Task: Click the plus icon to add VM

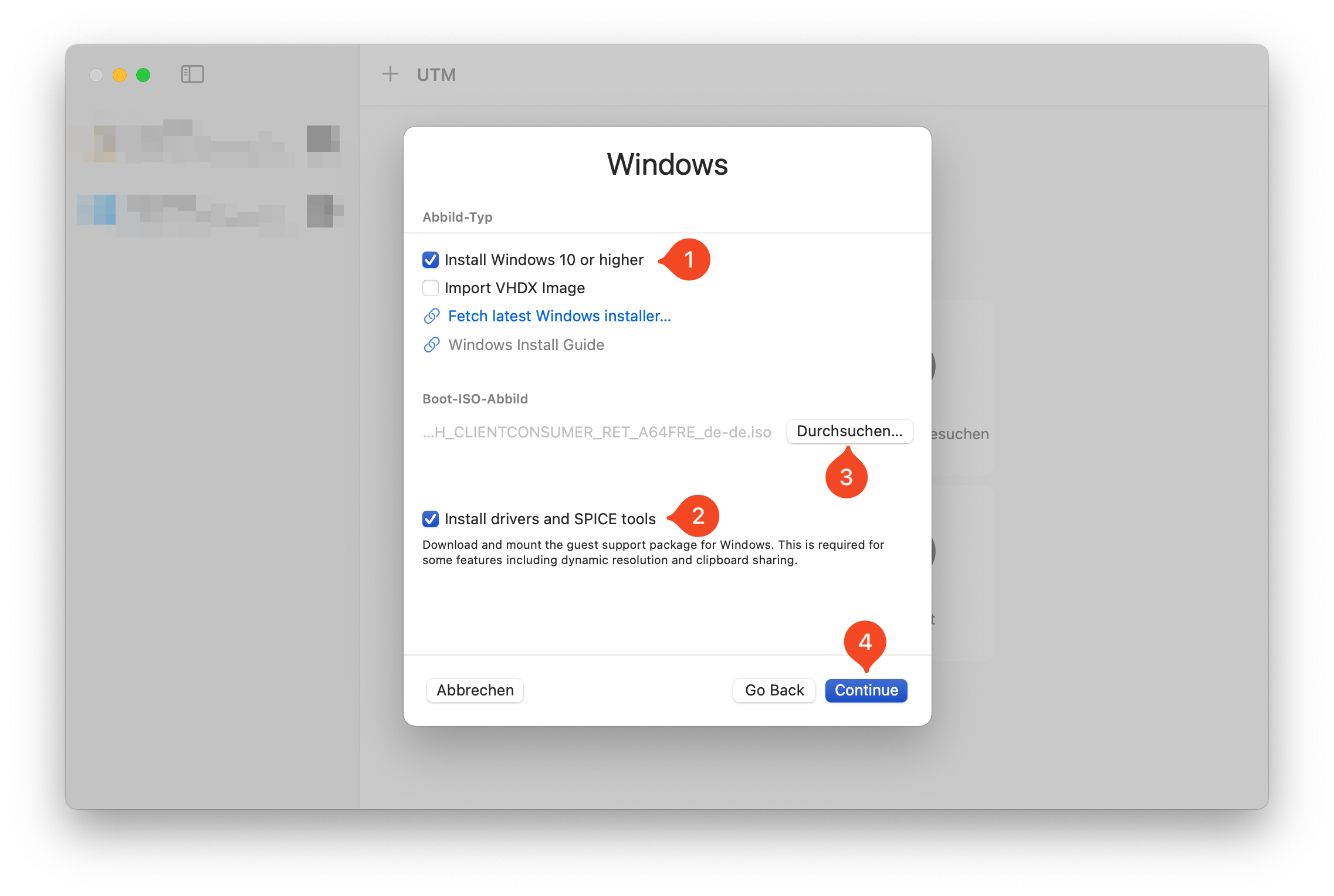Action: pyautogui.click(x=390, y=74)
